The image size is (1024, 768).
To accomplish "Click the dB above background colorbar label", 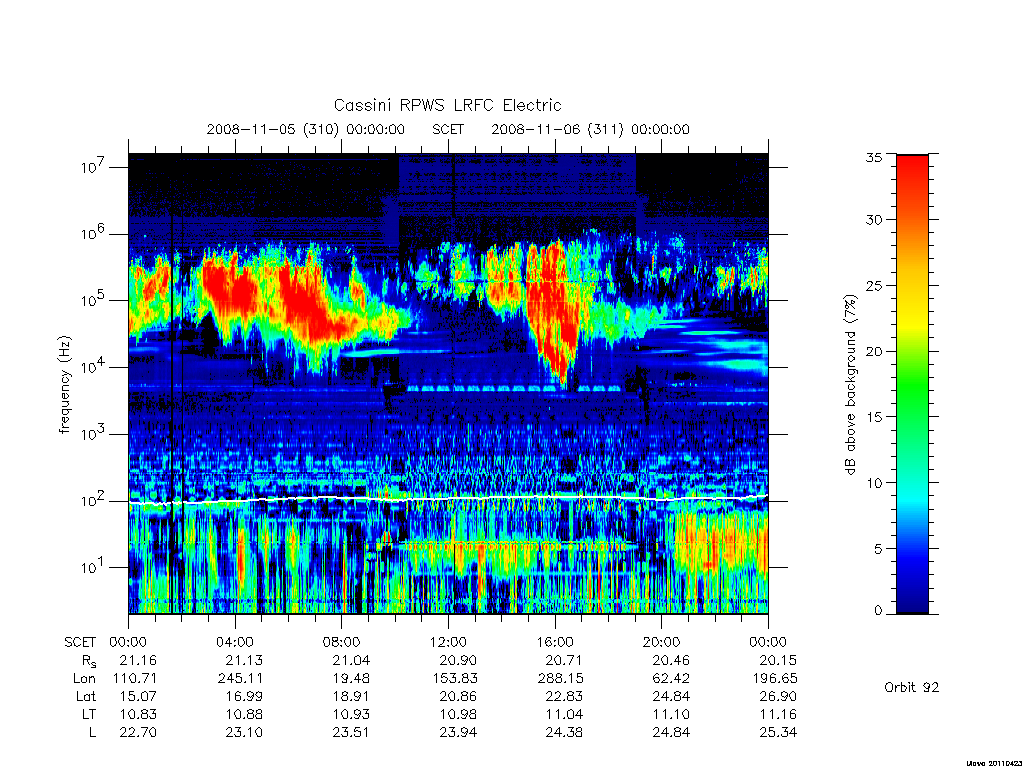I will coord(850,384).
